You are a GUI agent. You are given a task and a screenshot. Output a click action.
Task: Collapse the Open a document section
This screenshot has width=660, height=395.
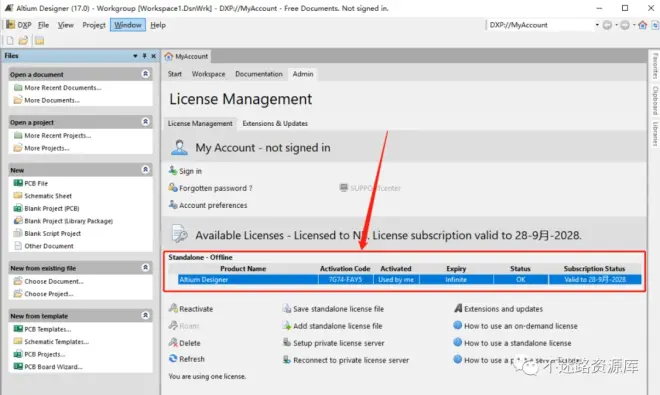146,74
